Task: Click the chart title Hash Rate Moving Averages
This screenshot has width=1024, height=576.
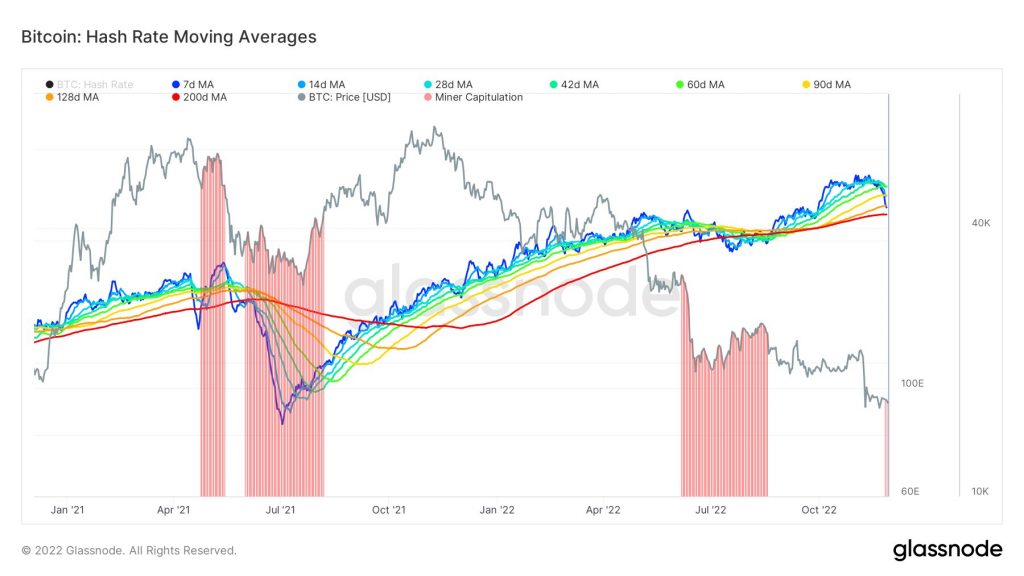Action: [x=168, y=37]
